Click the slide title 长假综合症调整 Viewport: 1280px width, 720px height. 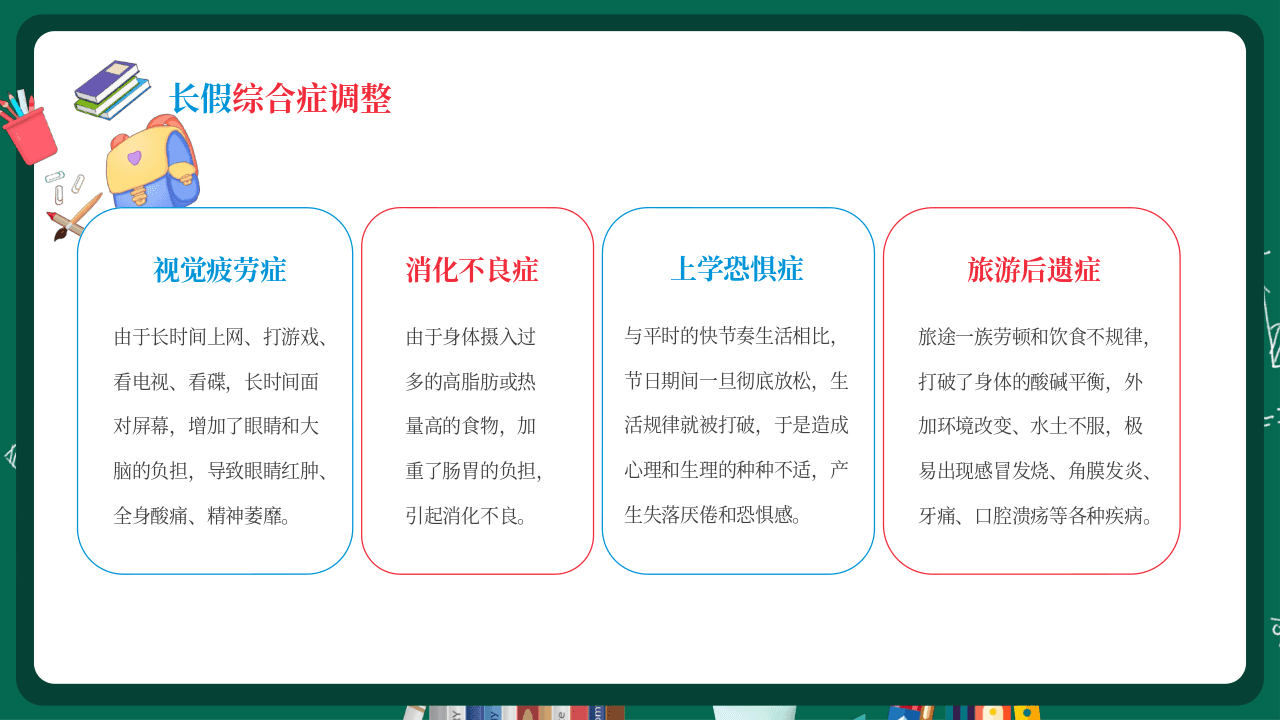pyautogui.click(x=280, y=99)
